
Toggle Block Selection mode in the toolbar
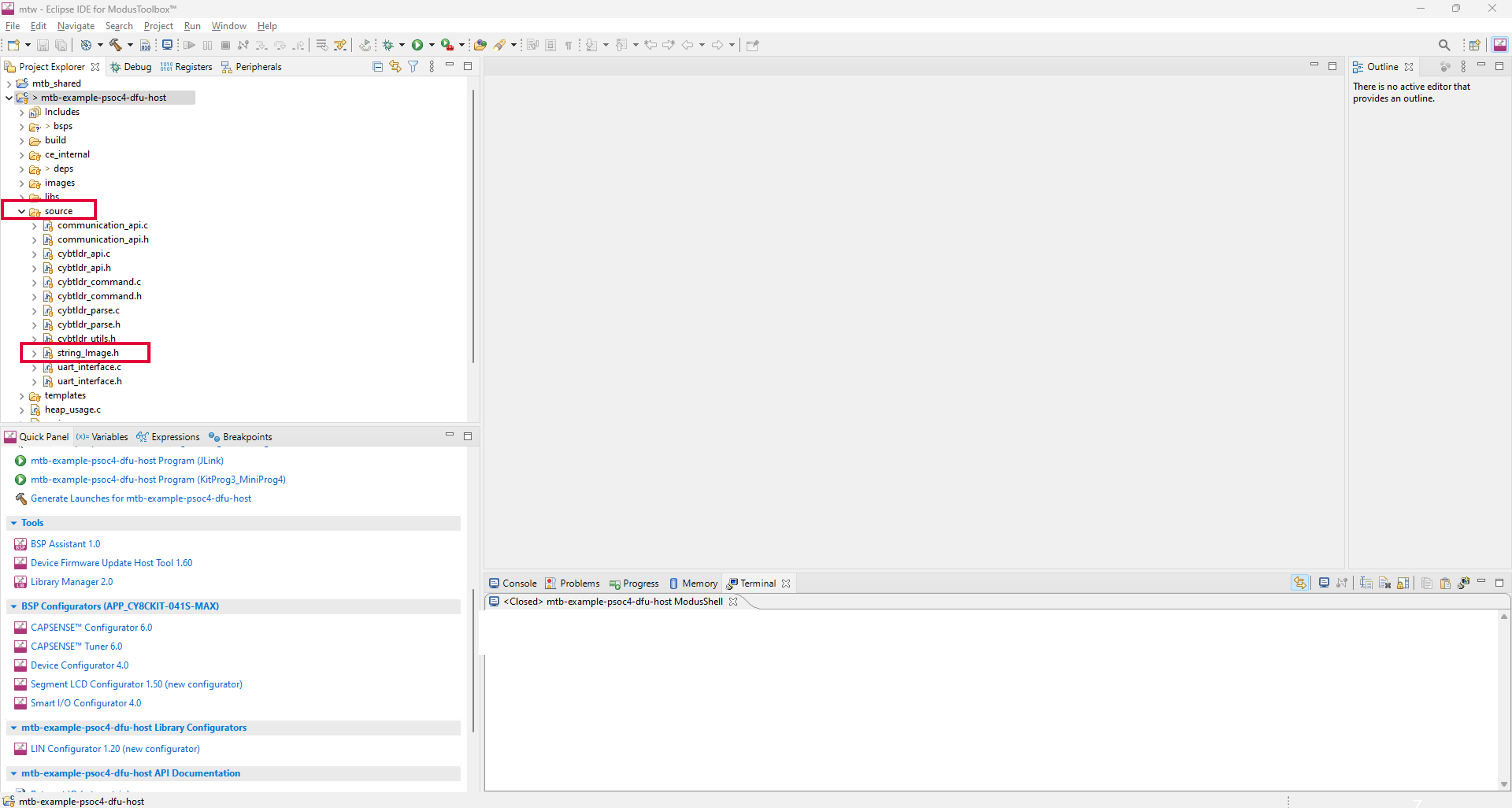pyautogui.click(x=551, y=45)
